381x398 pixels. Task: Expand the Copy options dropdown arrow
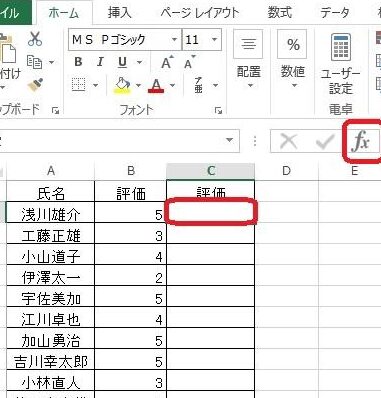click(51, 62)
